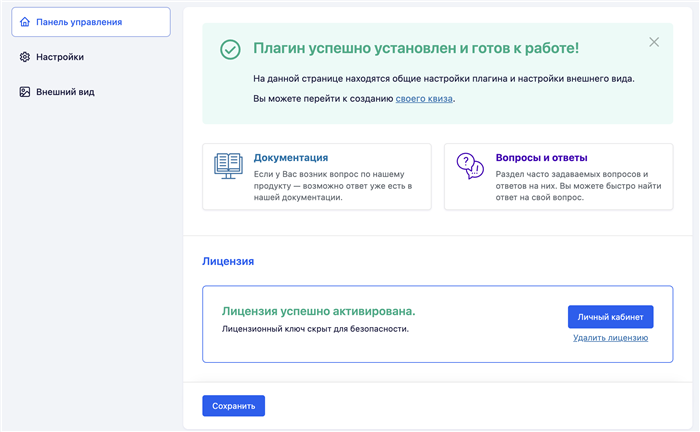Click the green checkmark success icon

tap(230, 50)
